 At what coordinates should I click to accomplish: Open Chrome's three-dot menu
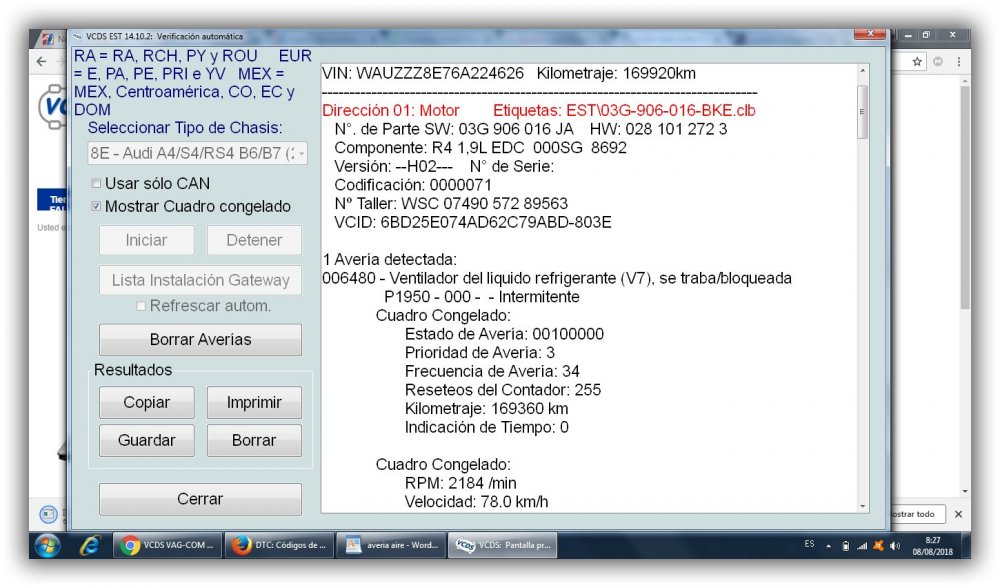click(x=959, y=62)
